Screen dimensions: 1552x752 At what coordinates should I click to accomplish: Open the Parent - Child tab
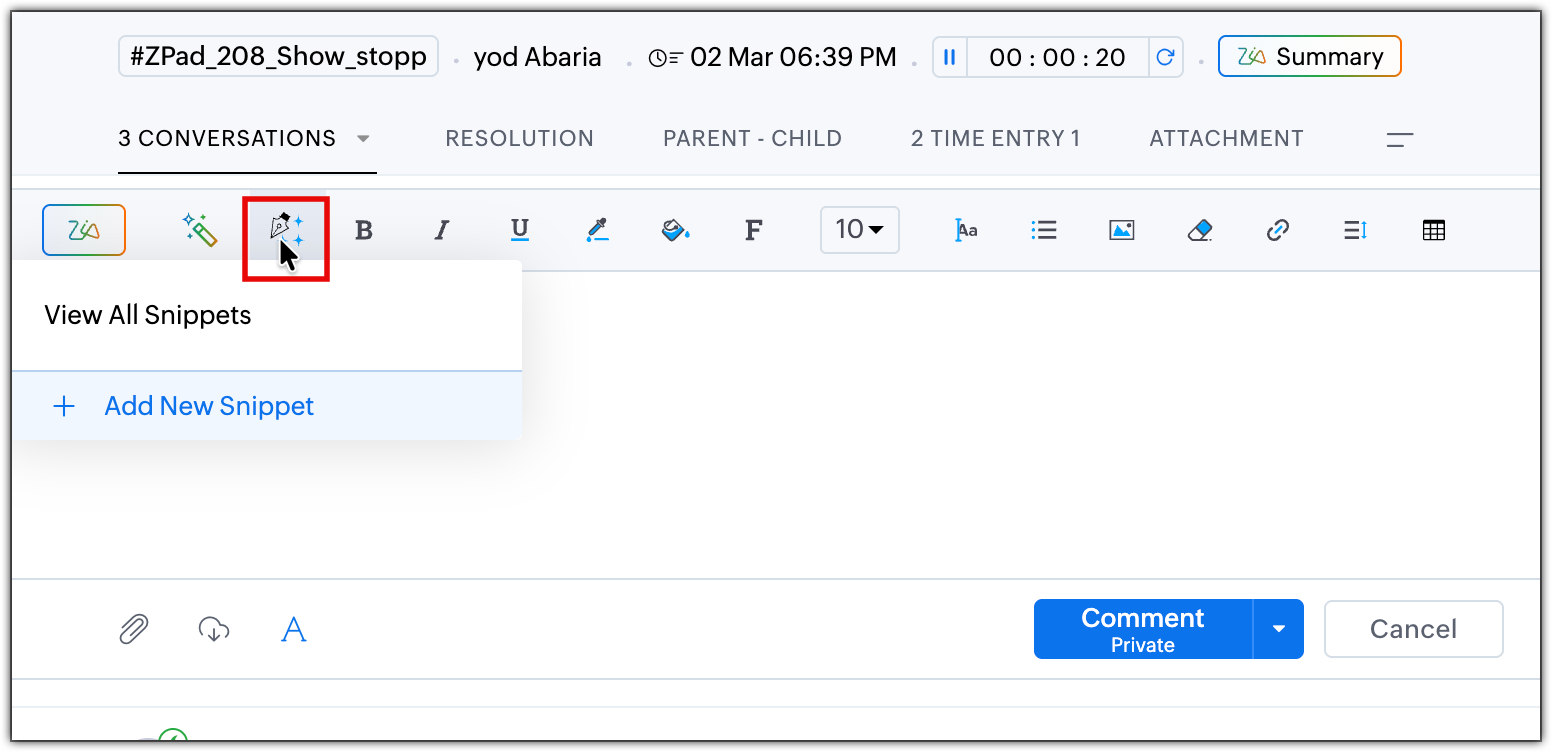tap(752, 139)
